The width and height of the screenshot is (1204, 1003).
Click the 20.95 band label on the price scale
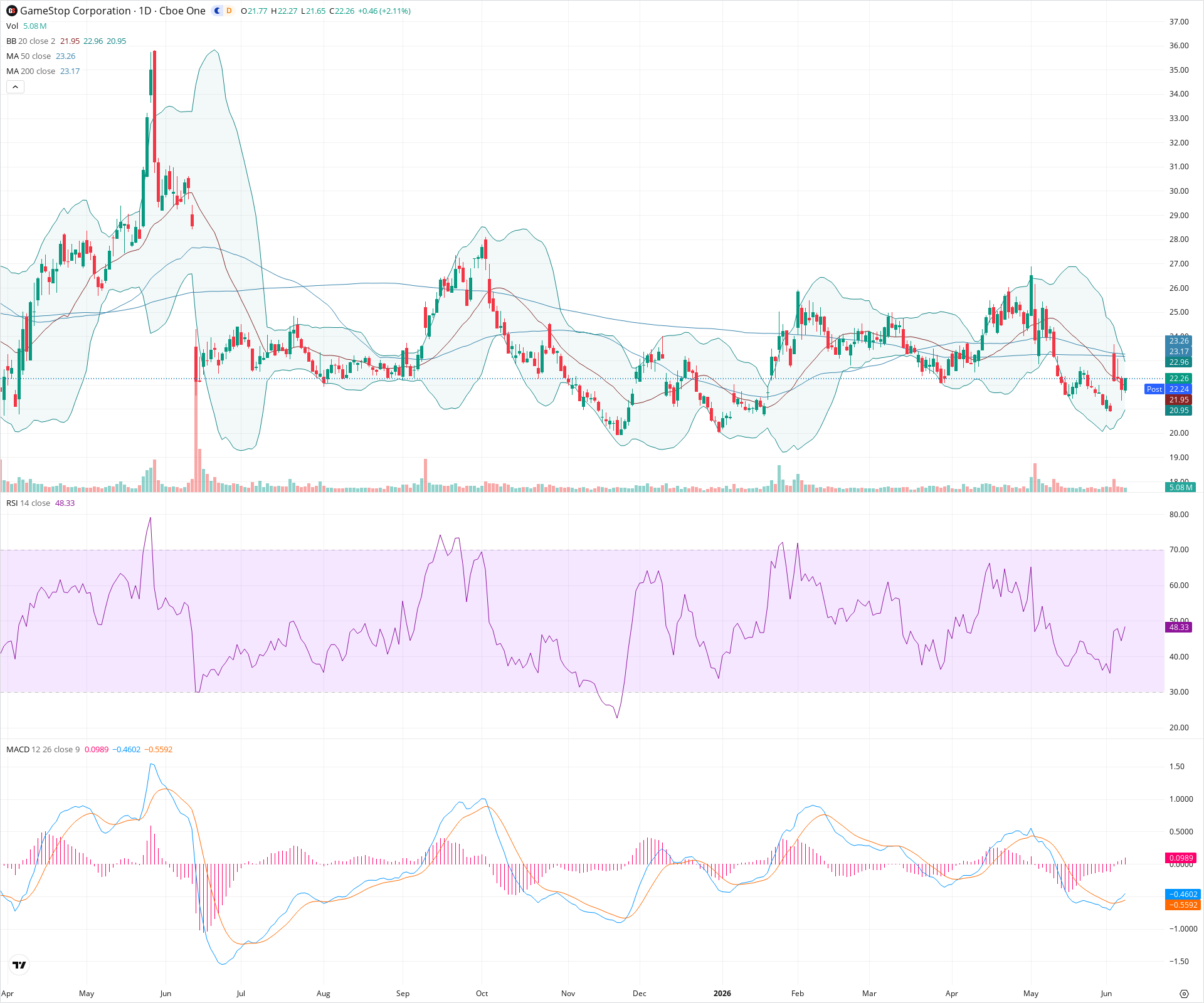coord(1179,411)
